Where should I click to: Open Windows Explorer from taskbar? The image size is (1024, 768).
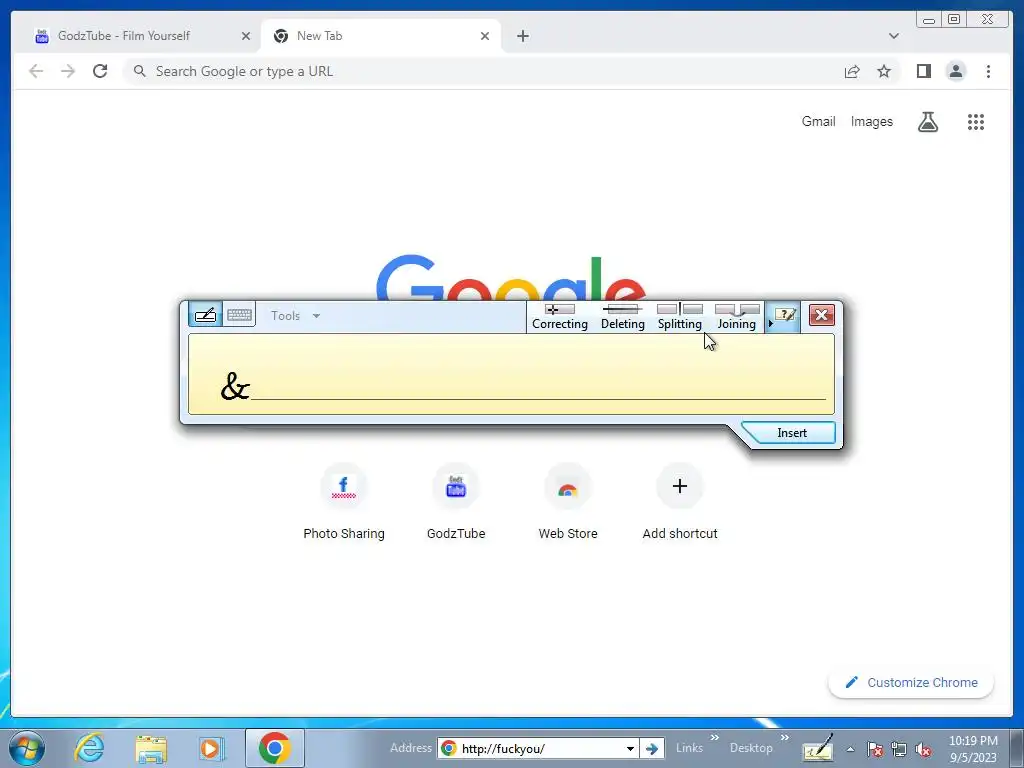tap(151, 748)
